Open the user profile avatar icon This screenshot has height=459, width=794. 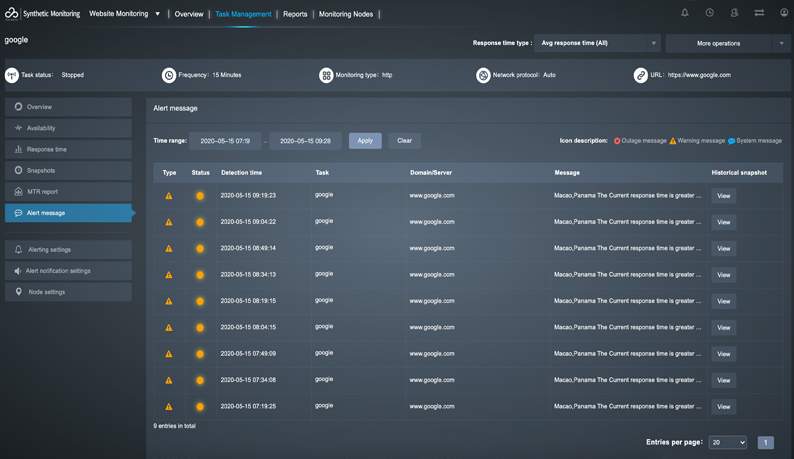(784, 13)
